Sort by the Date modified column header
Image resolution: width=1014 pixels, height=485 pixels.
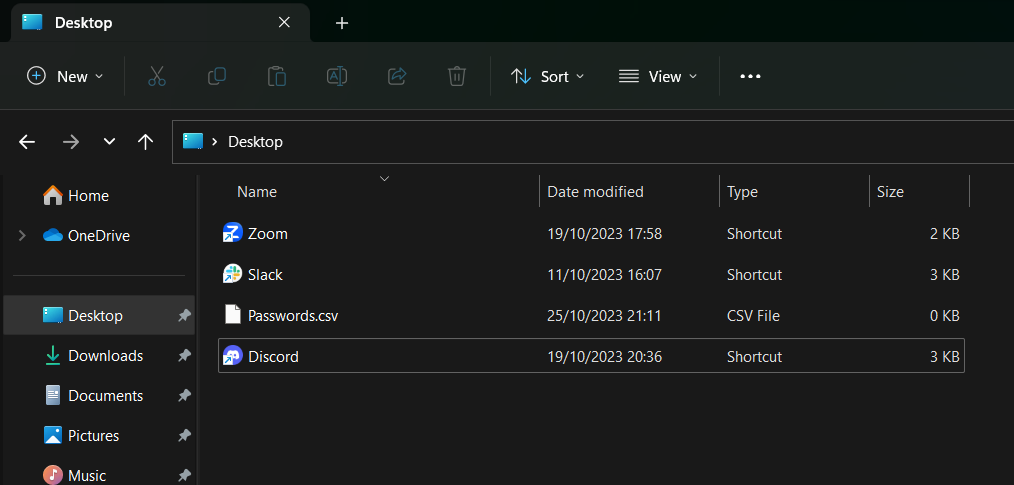pyautogui.click(x=595, y=192)
